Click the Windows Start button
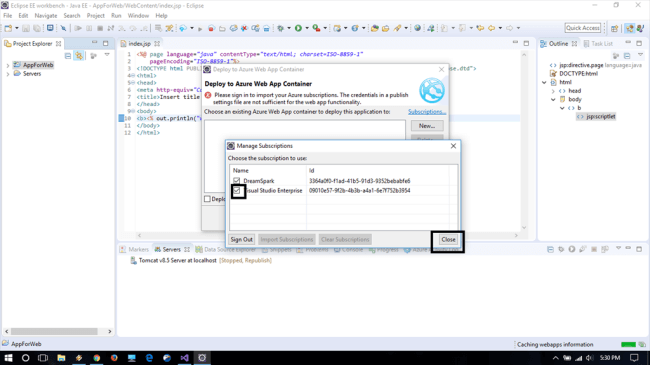This screenshot has width=650, height=365. [x=8, y=358]
